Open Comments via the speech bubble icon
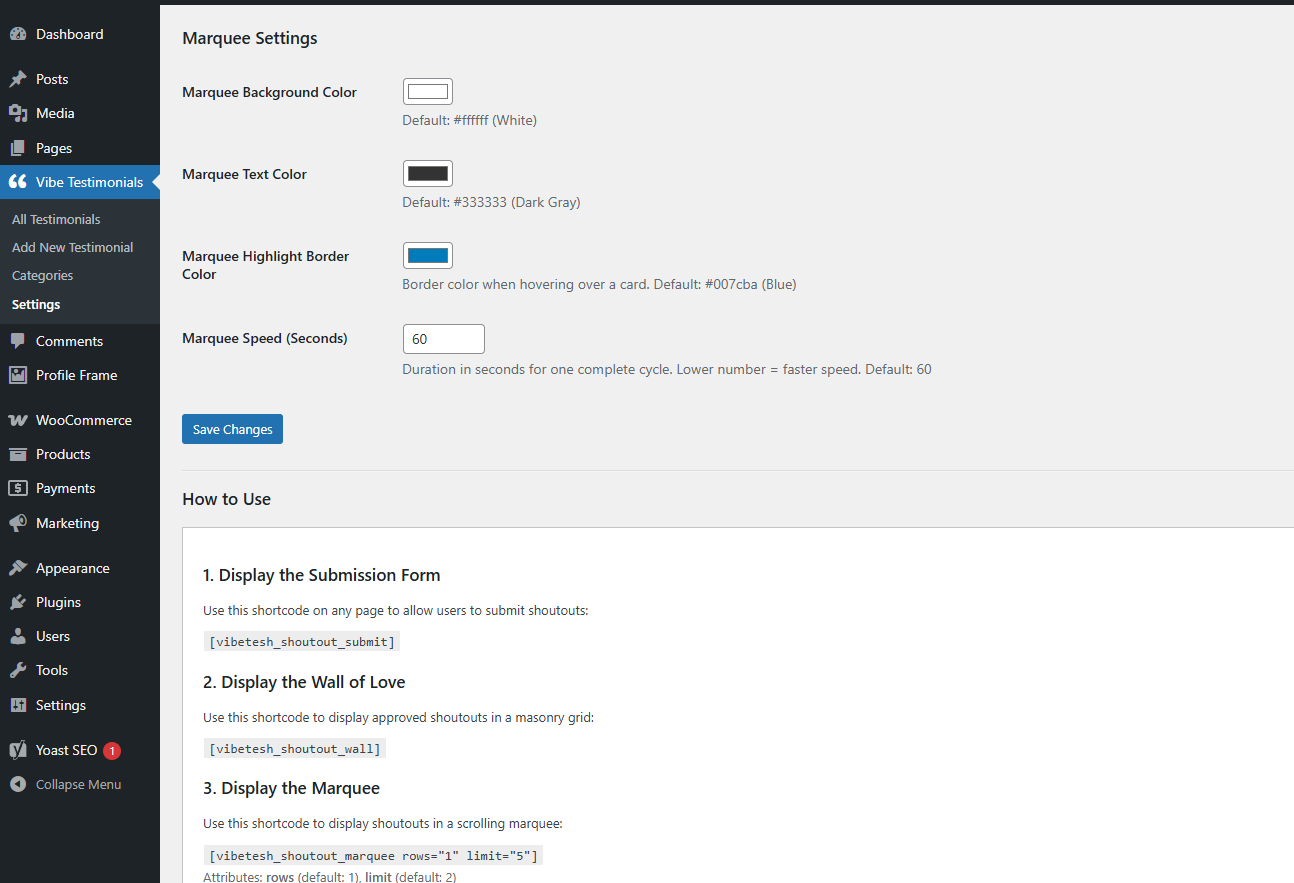The image size is (1294, 883). 18,340
